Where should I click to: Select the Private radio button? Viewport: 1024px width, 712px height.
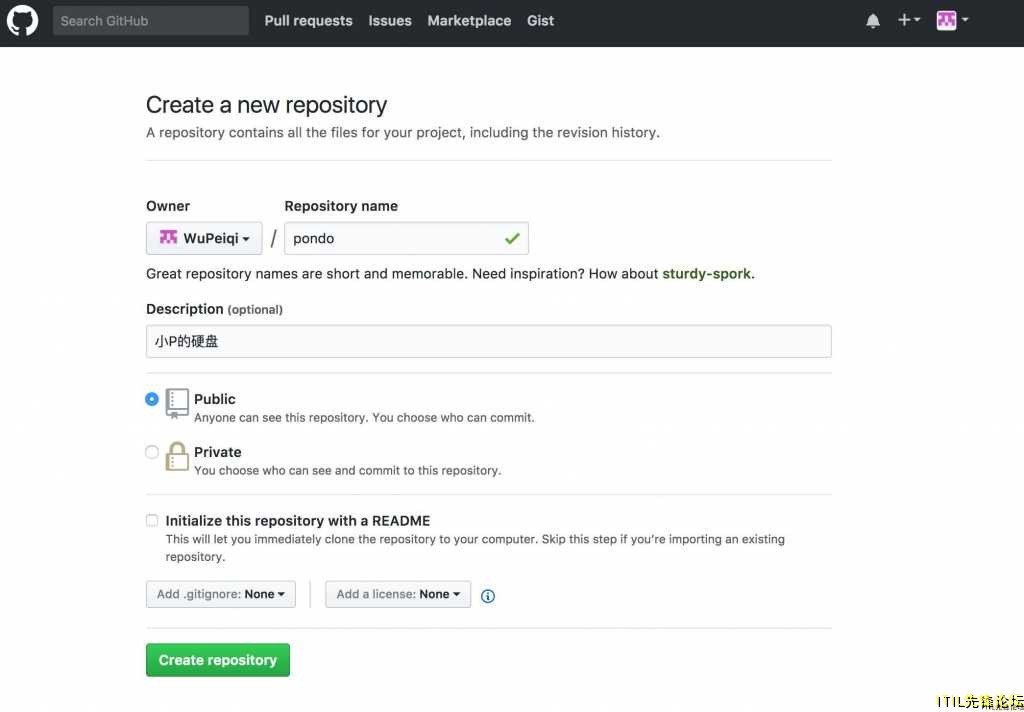pos(152,452)
